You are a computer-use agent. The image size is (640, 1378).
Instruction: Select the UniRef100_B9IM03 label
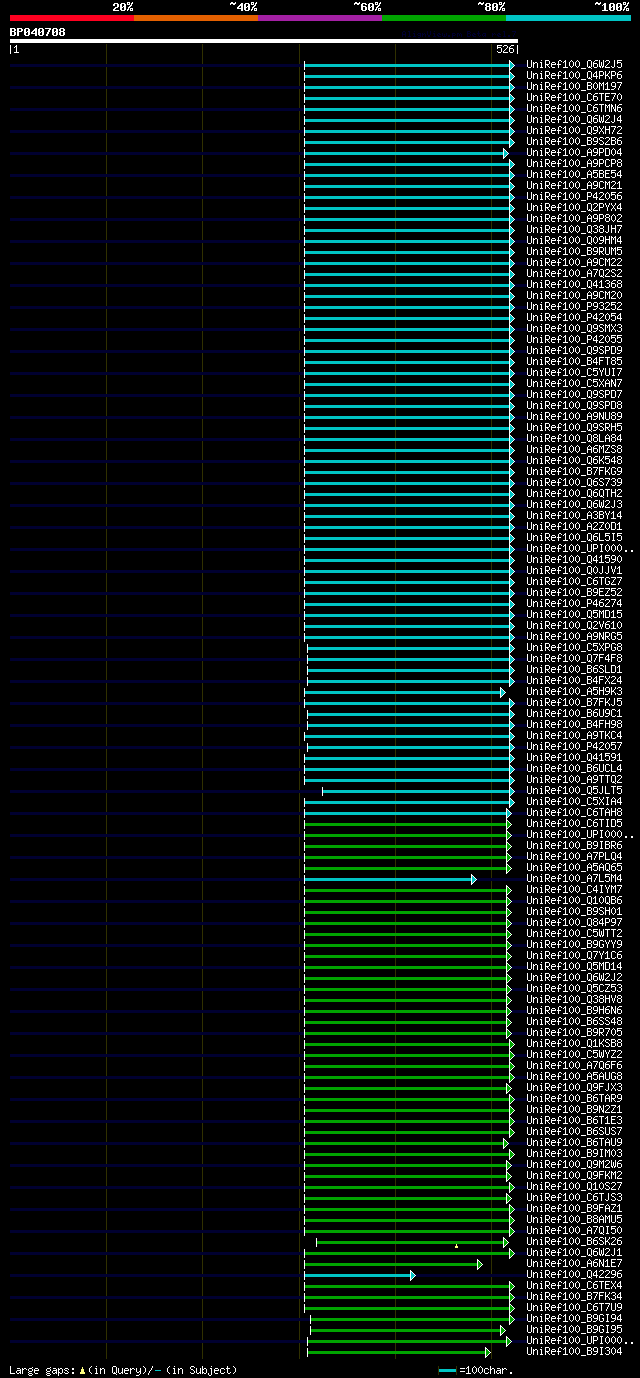pyautogui.click(x=575, y=1153)
